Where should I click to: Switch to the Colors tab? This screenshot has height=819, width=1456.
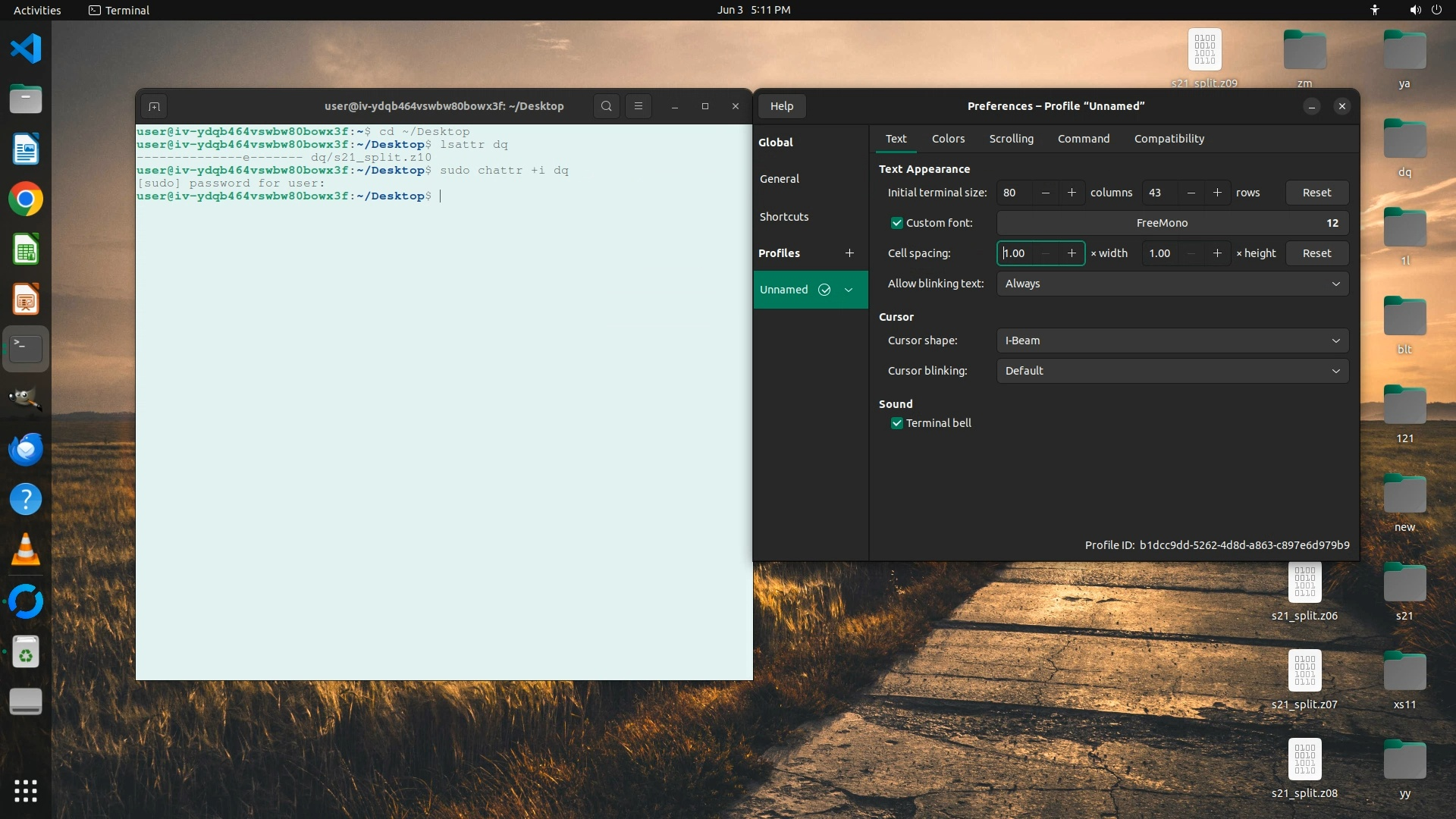(x=948, y=139)
